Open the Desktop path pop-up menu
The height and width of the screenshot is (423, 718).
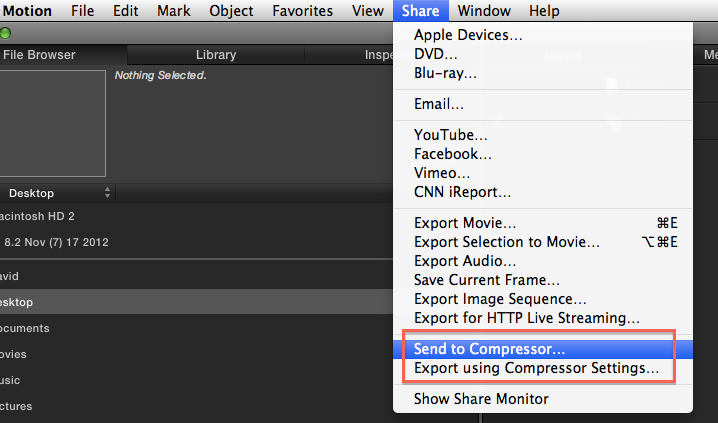tap(57, 193)
